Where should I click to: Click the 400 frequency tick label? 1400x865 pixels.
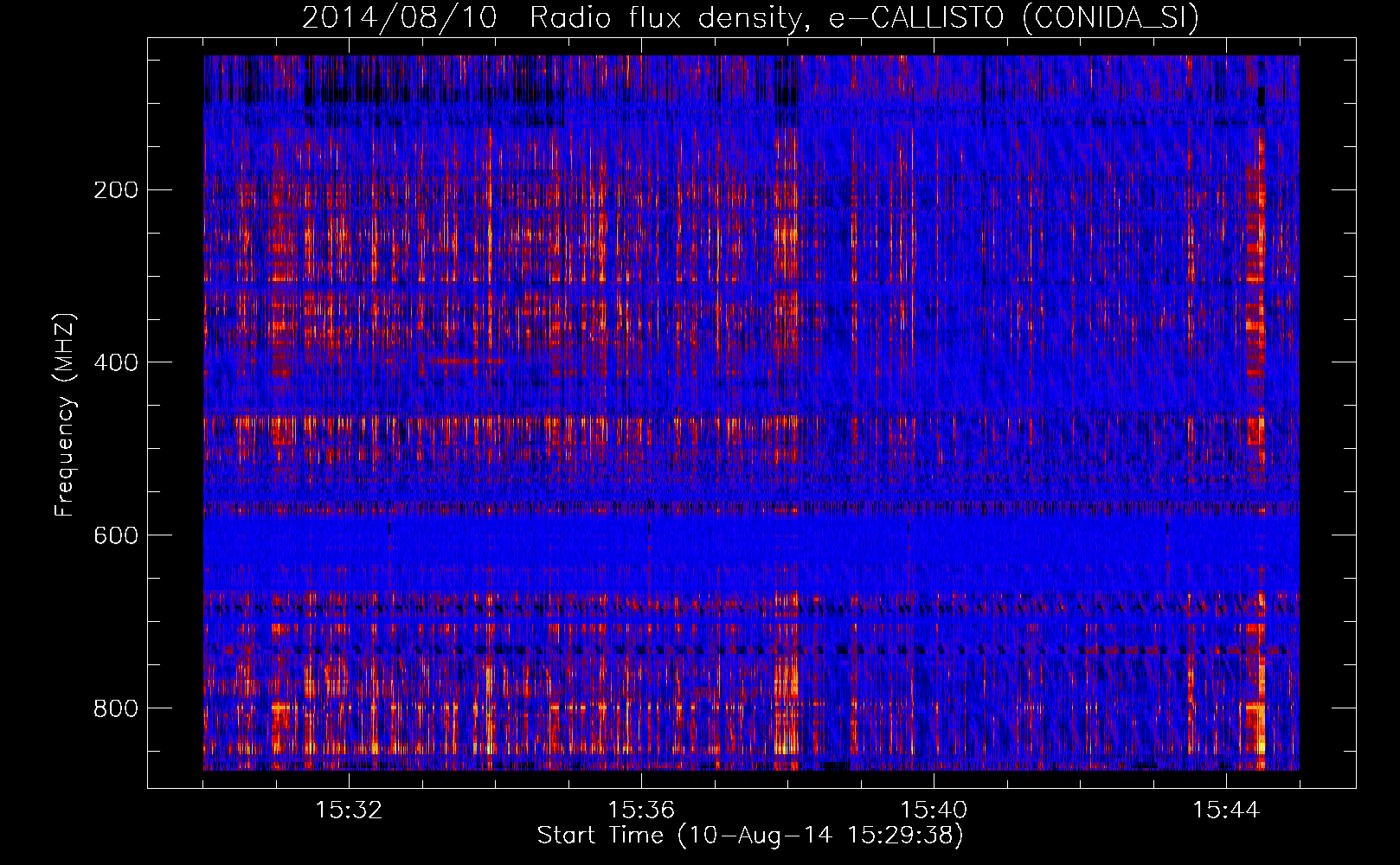point(115,362)
